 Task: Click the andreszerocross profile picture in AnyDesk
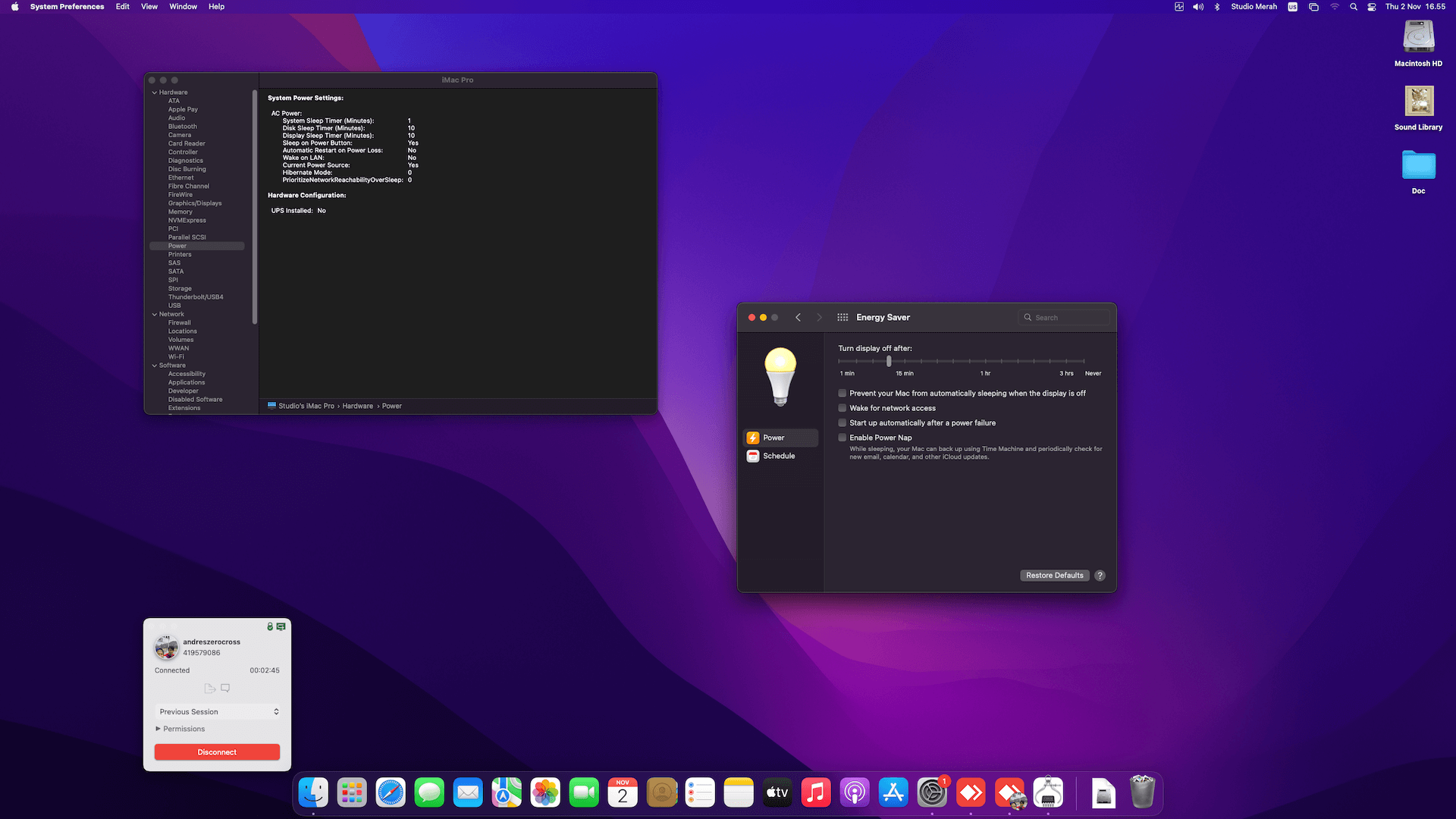click(x=166, y=648)
